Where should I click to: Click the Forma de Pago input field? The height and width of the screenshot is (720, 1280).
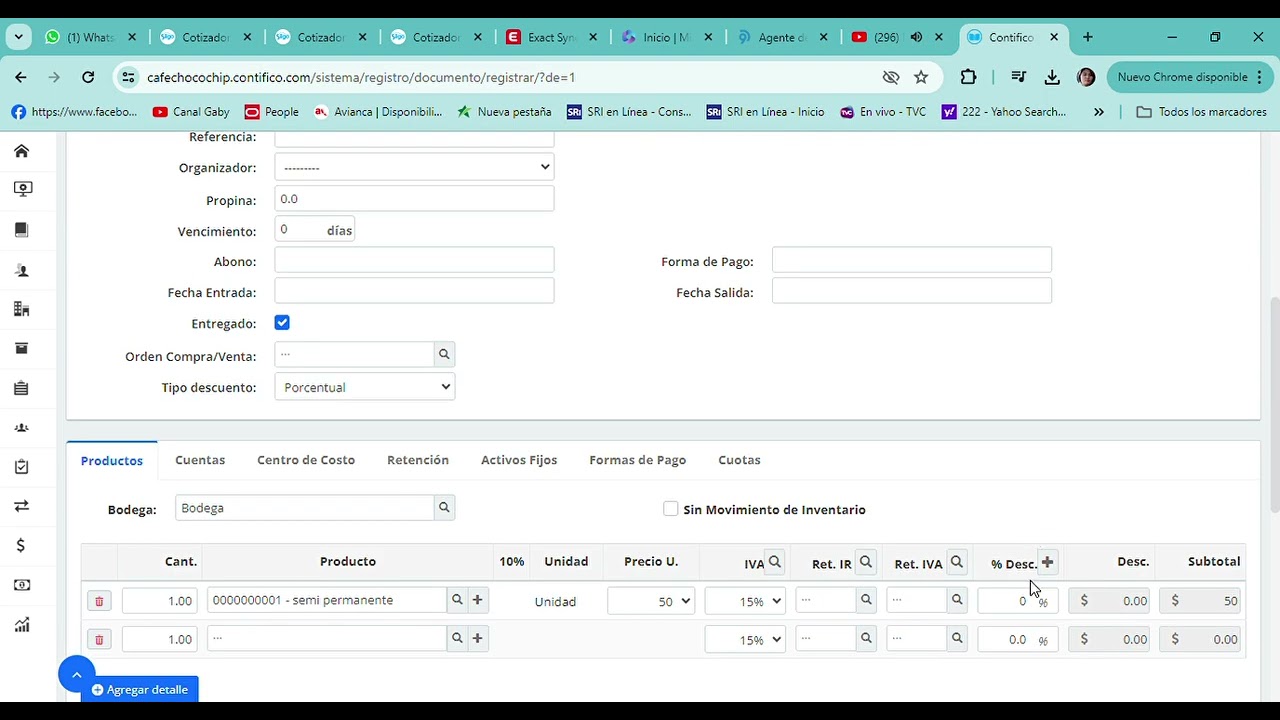coord(912,260)
